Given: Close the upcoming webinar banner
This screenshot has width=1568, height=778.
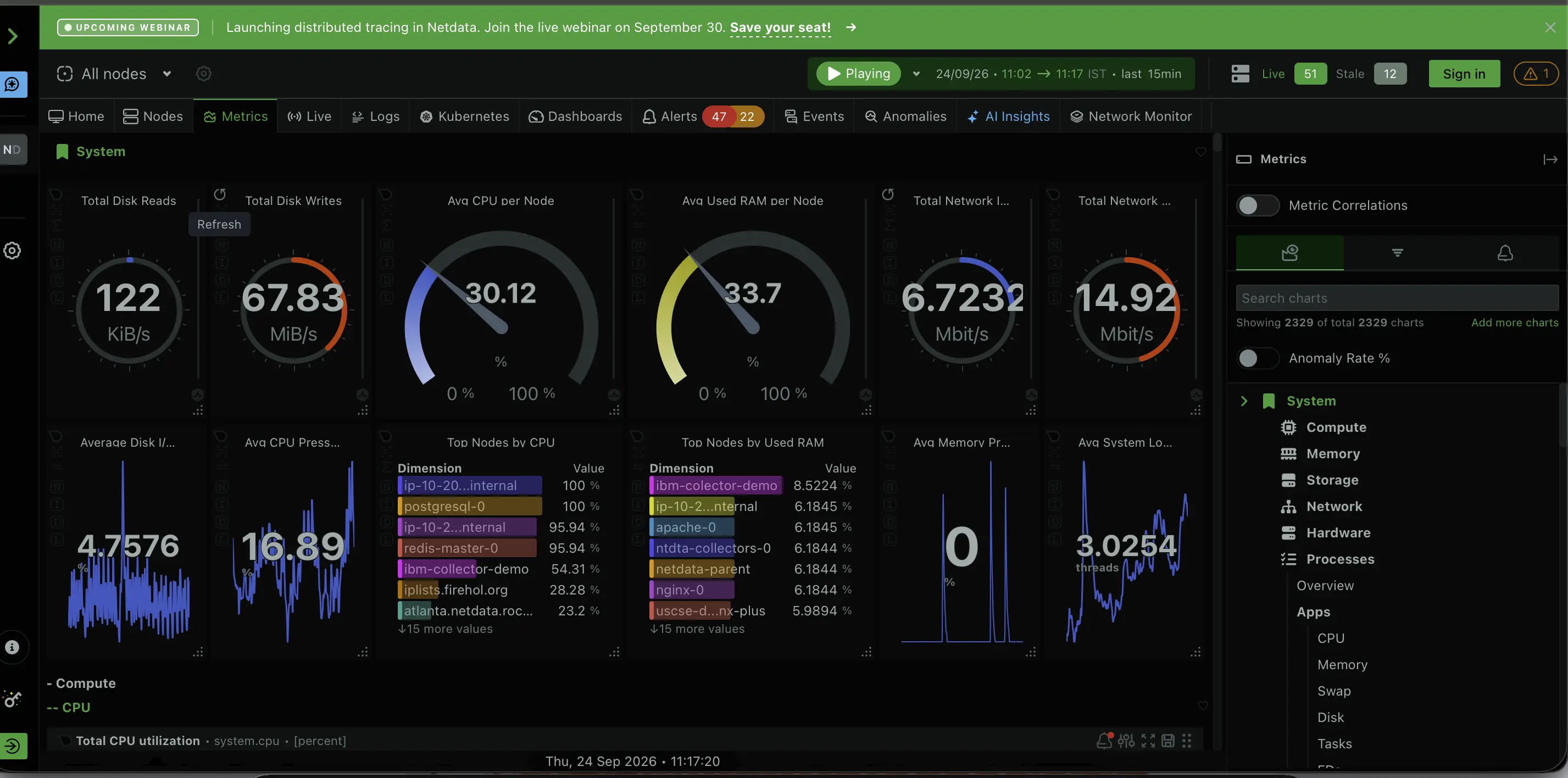Looking at the screenshot, I should pos(1550,27).
